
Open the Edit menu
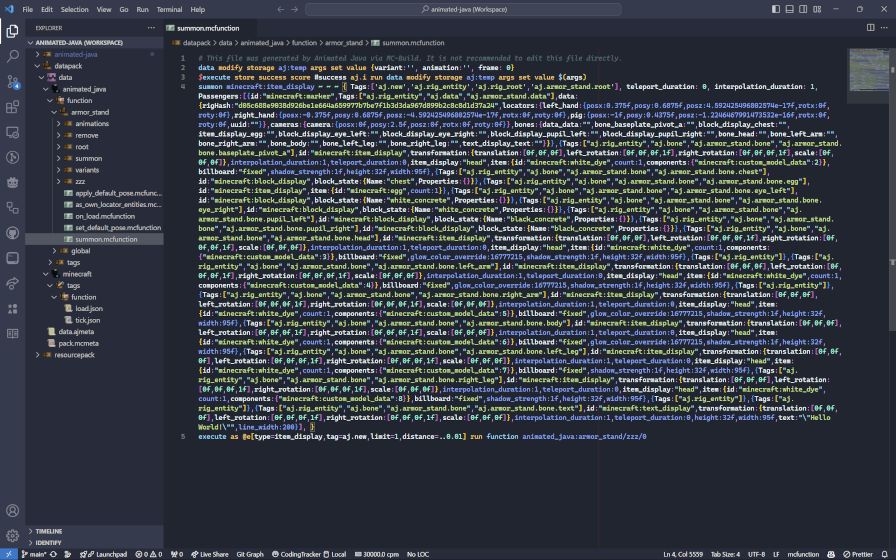[47, 9]
